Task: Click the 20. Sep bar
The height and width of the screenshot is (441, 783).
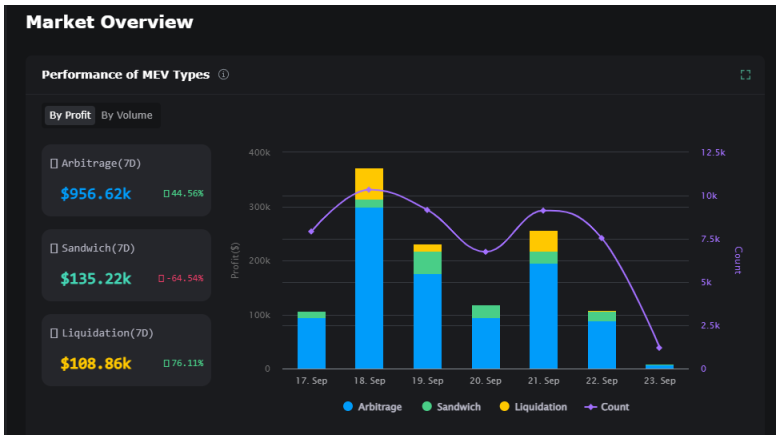Action: pos(486,337)
